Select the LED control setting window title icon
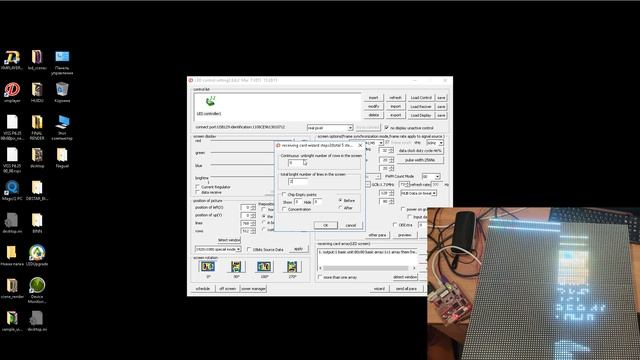 coord(191,80)
